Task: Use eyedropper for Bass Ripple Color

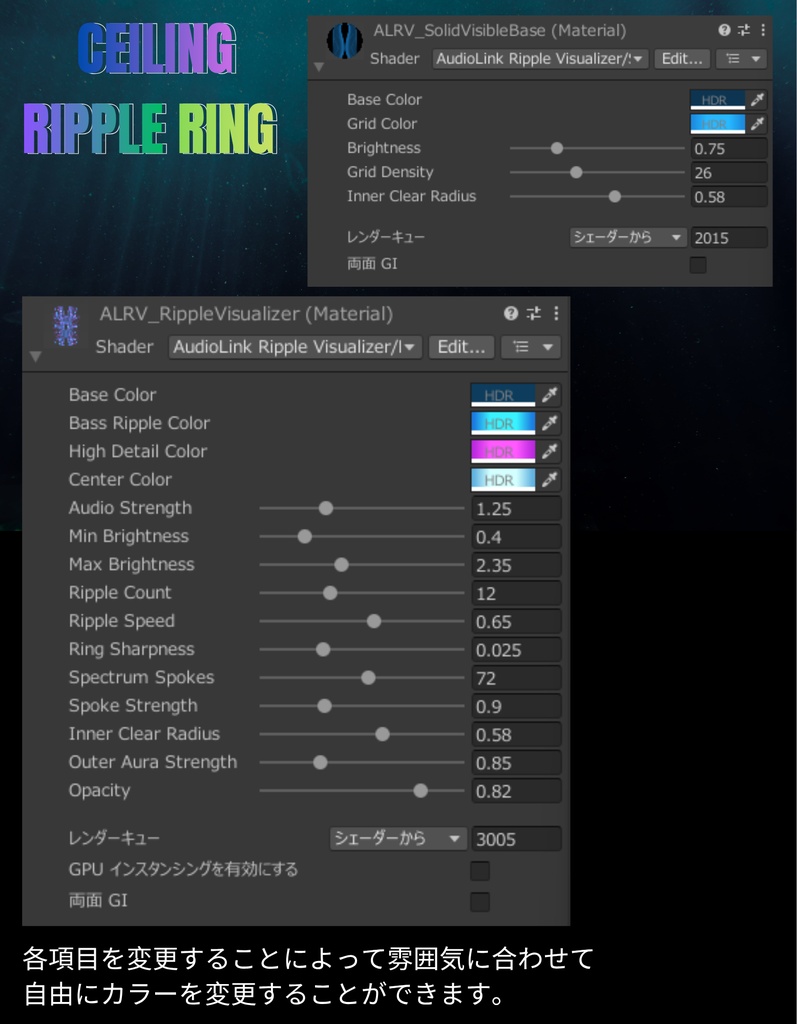Action: pyautogui.click(x=550, y=423)
